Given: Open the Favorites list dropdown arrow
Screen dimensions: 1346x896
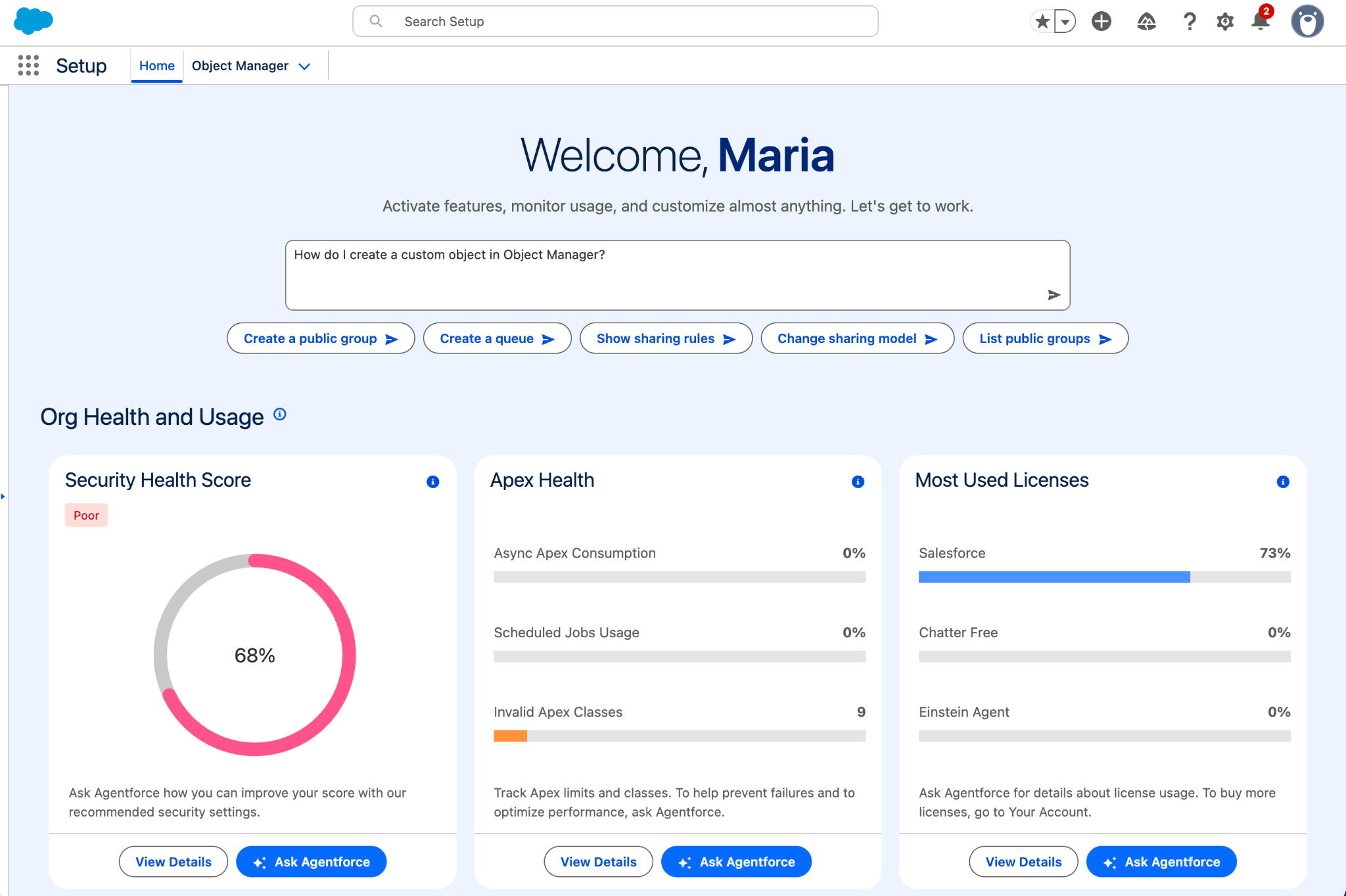Looking at the screenshot, I should 1065,22.
